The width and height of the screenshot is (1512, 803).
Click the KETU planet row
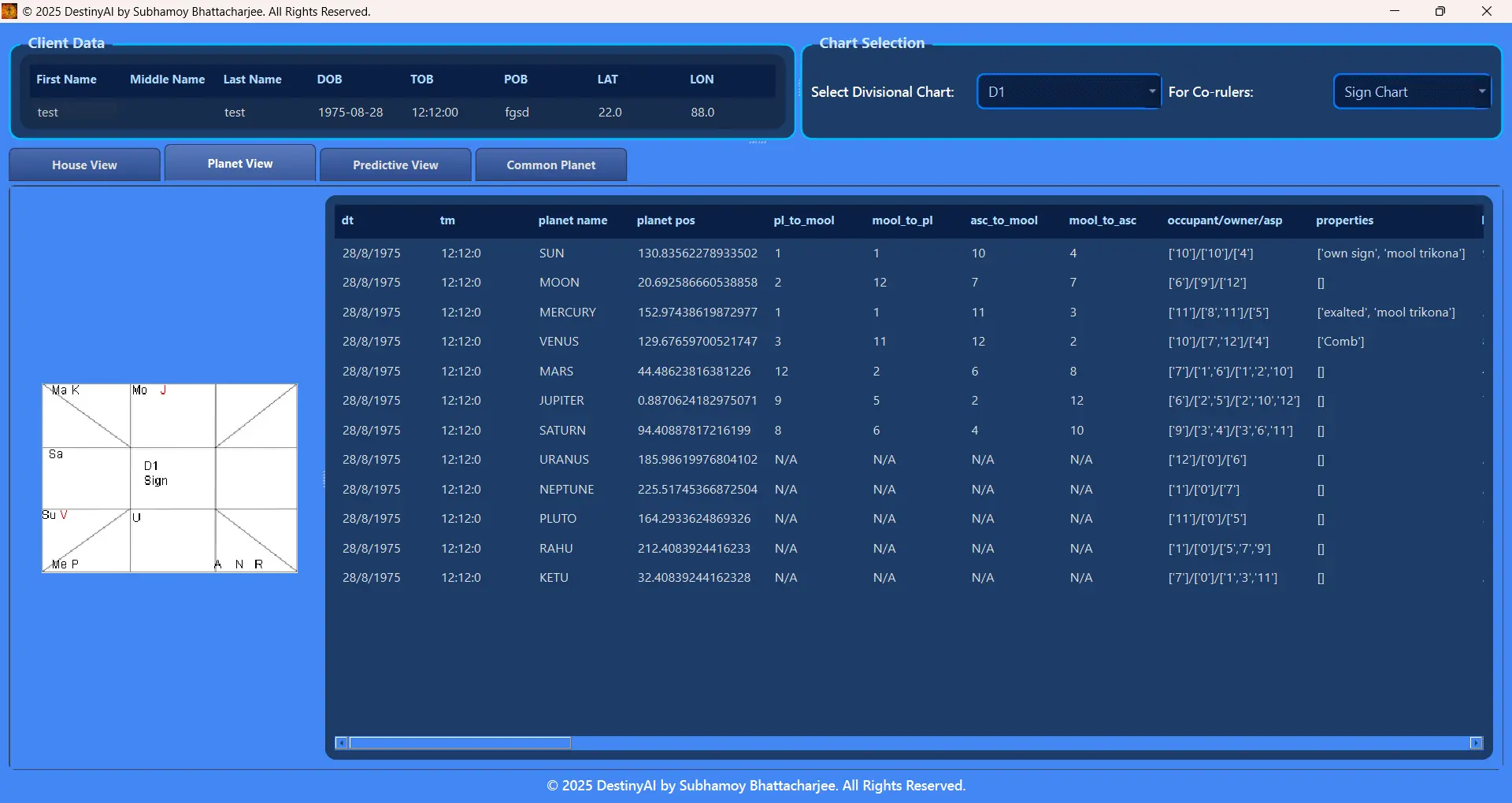click(x=554, y=578)
